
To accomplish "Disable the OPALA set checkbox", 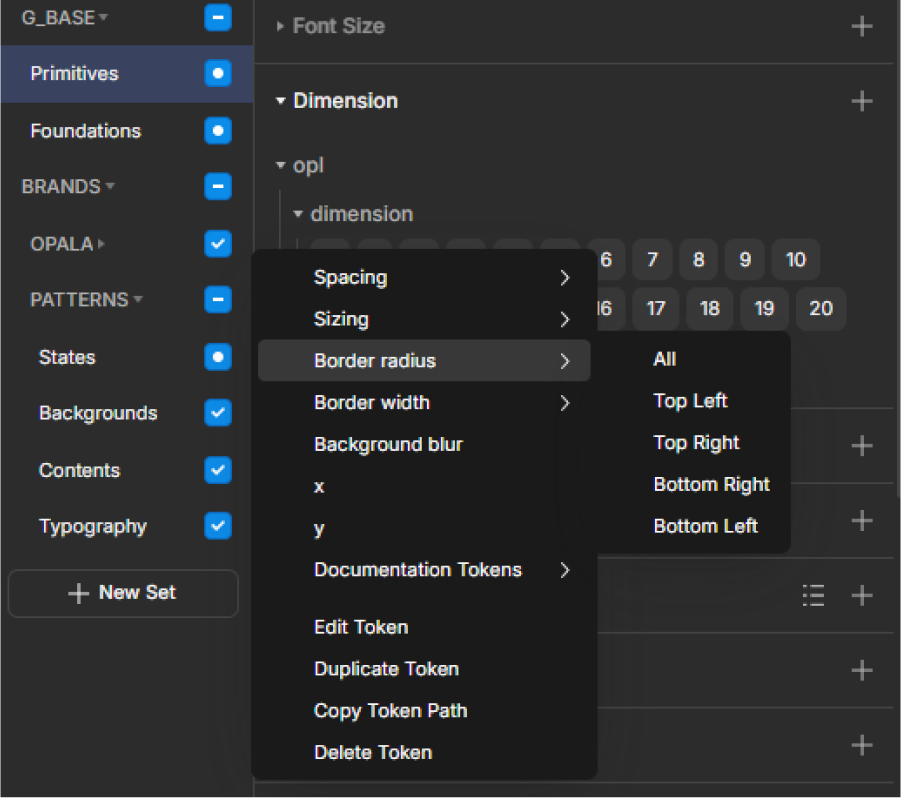I will point(217,243).
